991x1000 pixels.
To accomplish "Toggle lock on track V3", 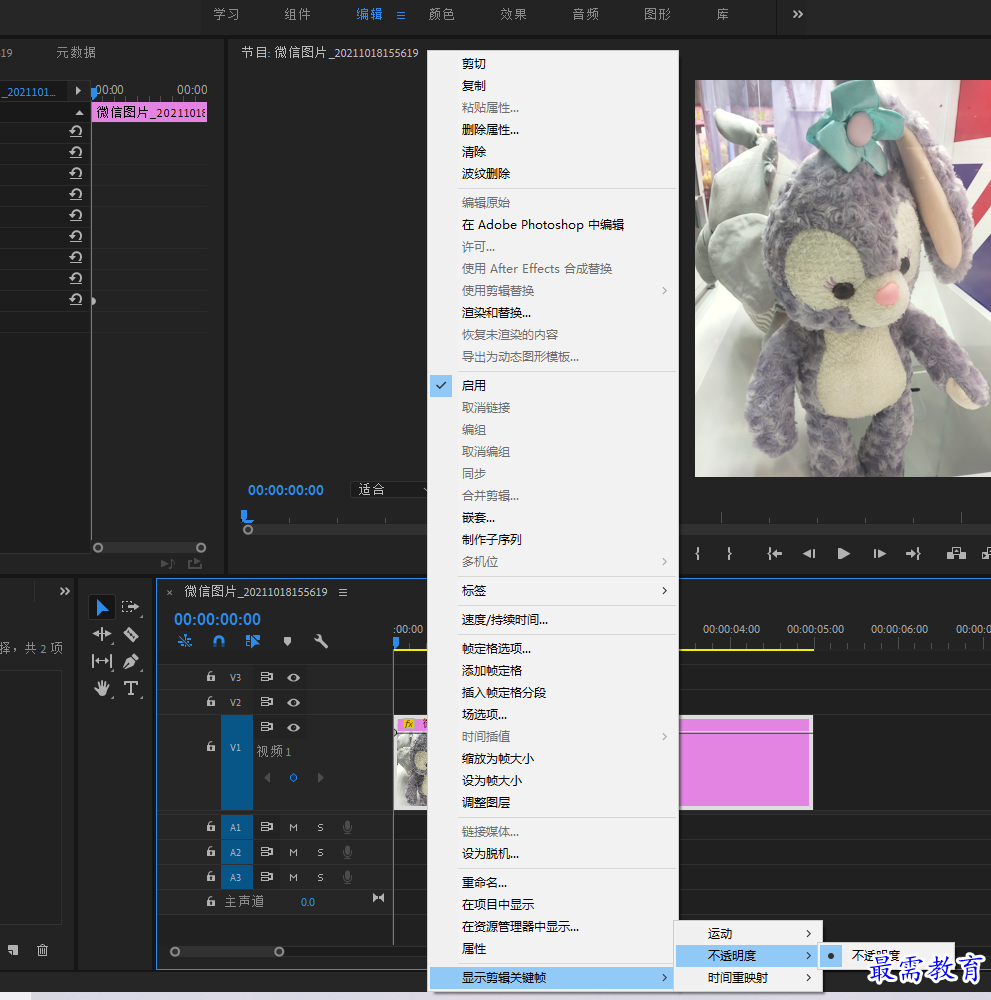I will (x=210, y=677).
